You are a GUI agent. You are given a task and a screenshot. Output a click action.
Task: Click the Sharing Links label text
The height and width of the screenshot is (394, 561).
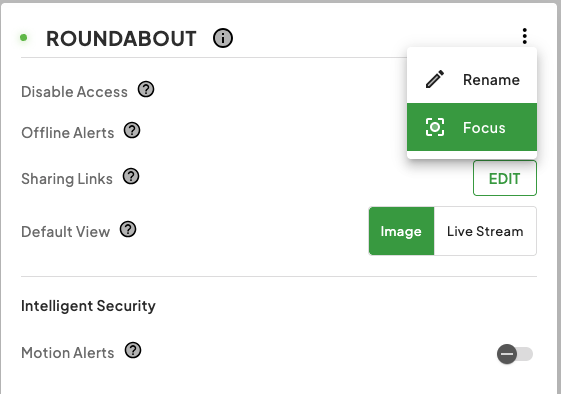point(67,179)
